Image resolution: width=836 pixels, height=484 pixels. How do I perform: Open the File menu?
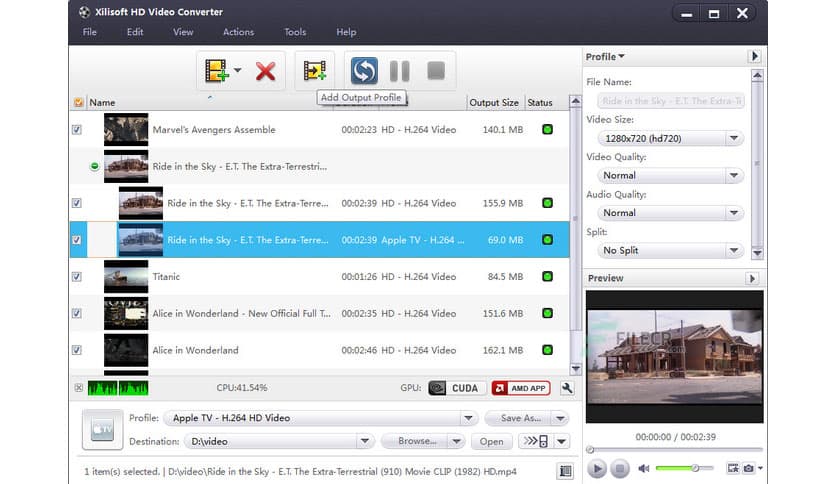90,32
